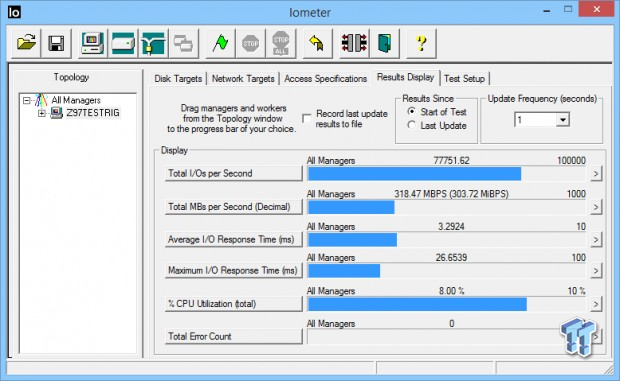Click the 26.6539 maximum response value
The height and width of the screenshot is (381, 620).
451,258
